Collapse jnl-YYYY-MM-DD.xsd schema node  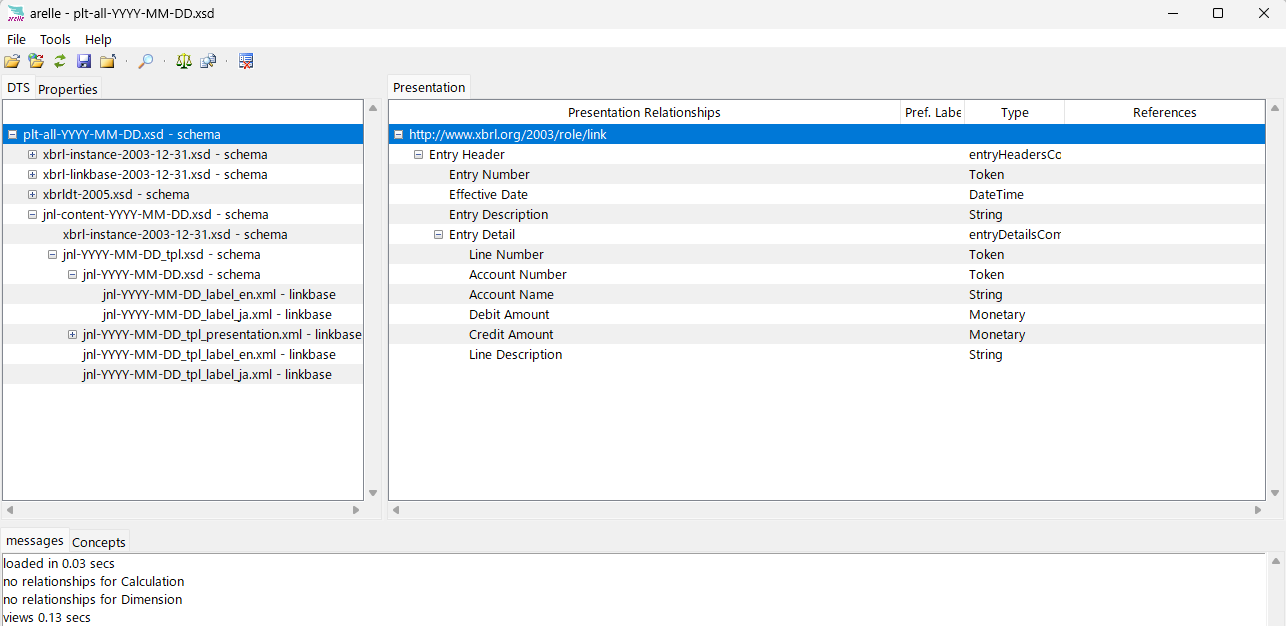point(72,274)
